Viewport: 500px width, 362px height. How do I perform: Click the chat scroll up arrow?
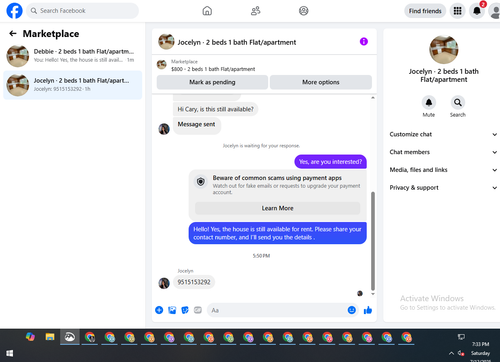373,98
